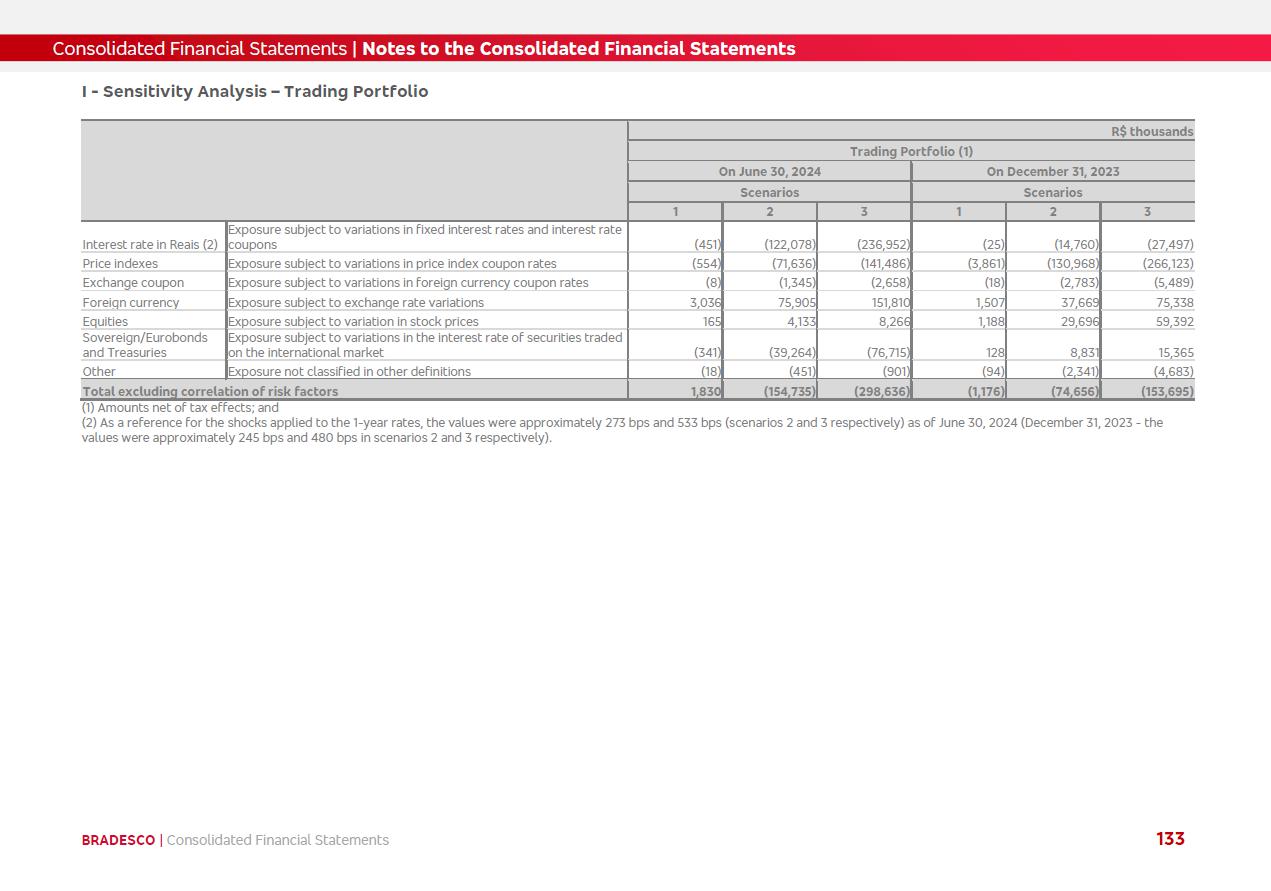Select the 'Total excluding correlation of risk factors' row
1271x891 pixels.
[x=210, y=392]
